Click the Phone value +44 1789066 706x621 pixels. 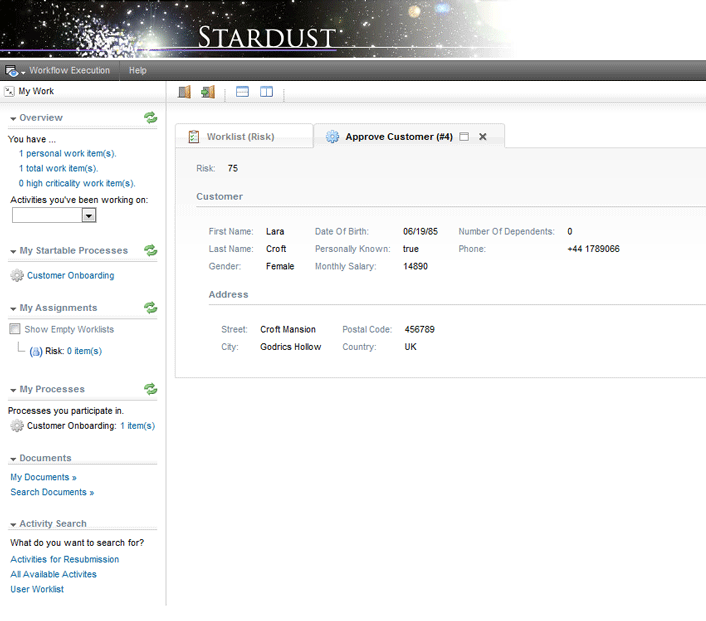pos(593,249)
